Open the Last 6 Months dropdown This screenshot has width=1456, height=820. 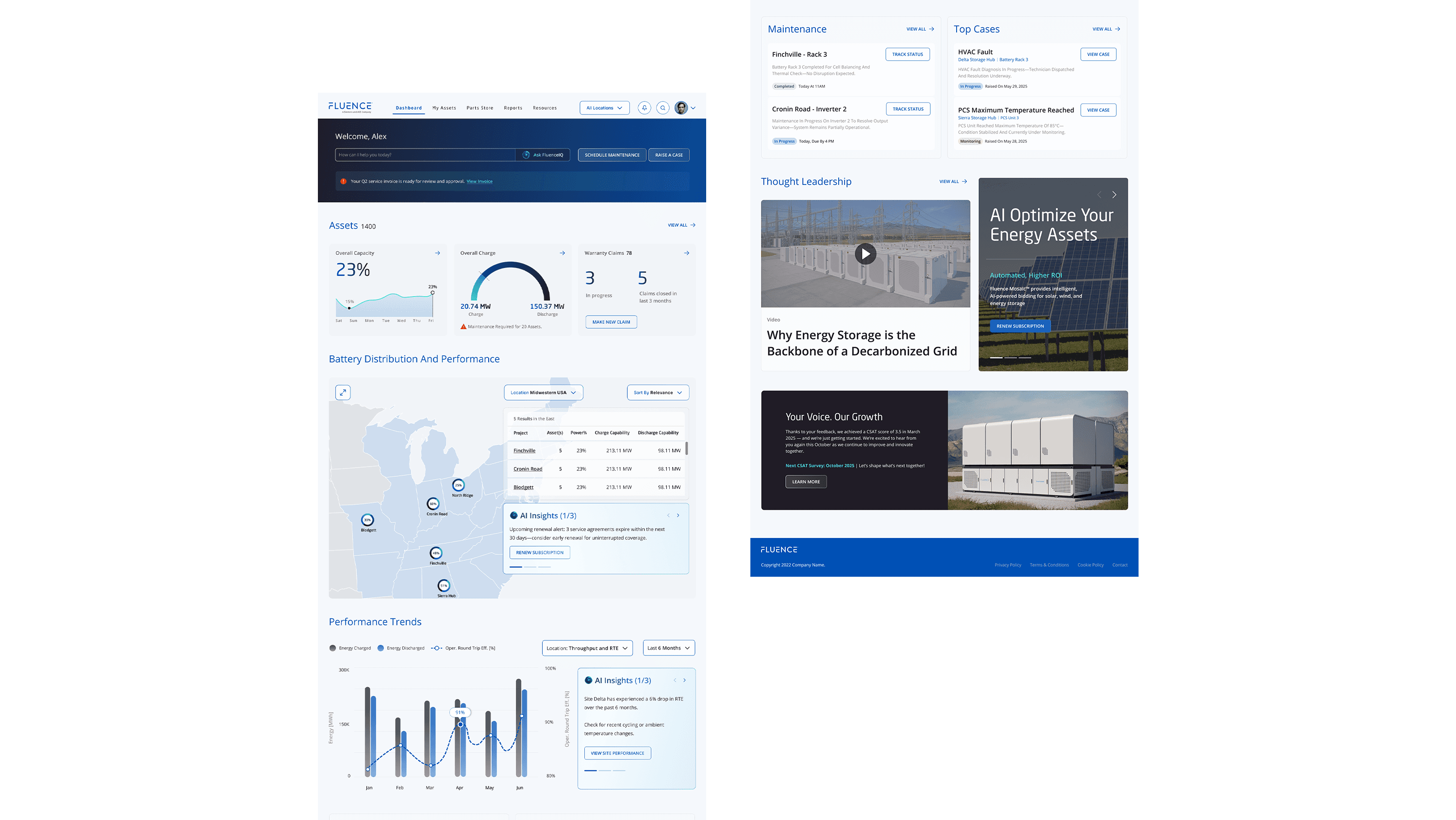(x=668, y=648)
